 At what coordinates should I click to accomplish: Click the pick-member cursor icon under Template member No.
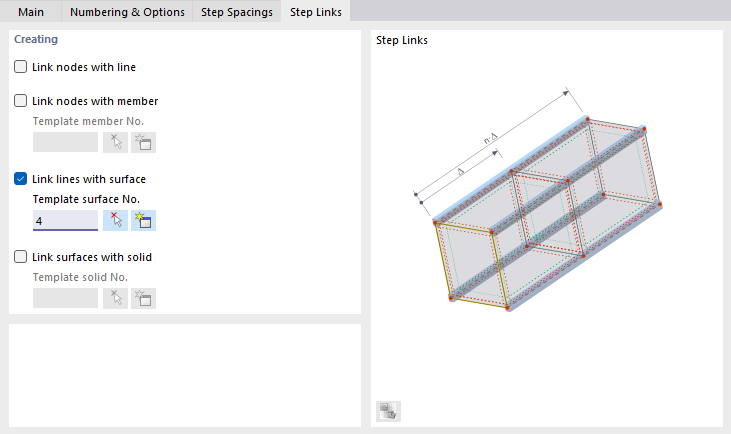[x=116, y=142]
